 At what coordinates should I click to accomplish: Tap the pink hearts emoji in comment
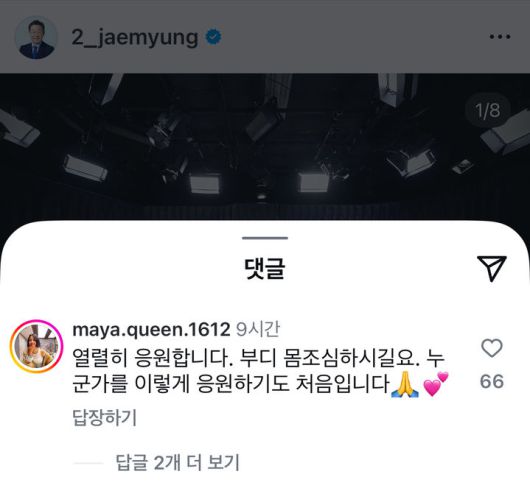[436, 384]
